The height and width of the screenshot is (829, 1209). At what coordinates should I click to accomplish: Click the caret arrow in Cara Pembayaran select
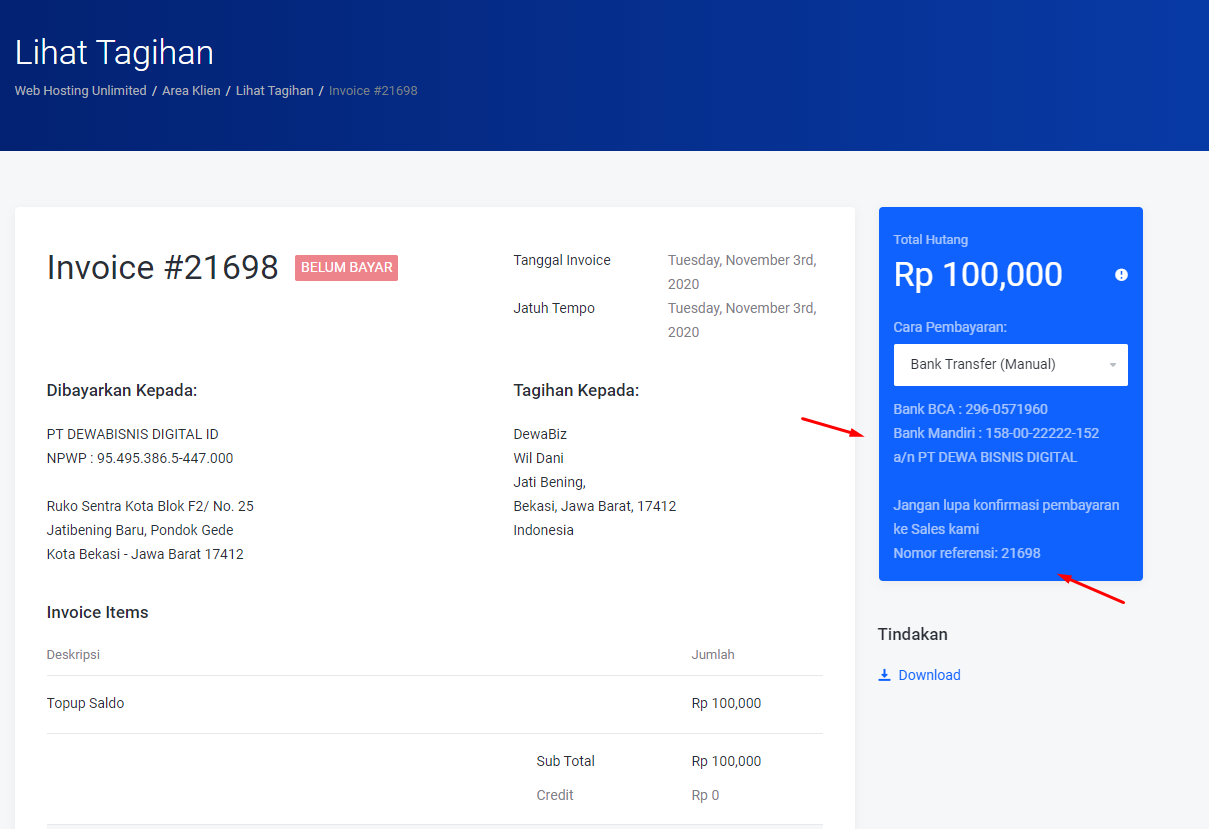click(1113, 365)
